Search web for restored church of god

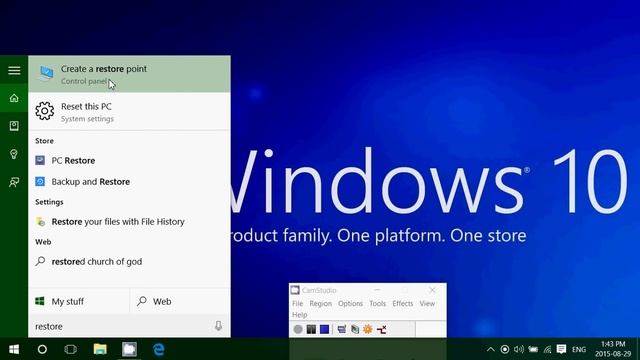click(x=129, y=262)
